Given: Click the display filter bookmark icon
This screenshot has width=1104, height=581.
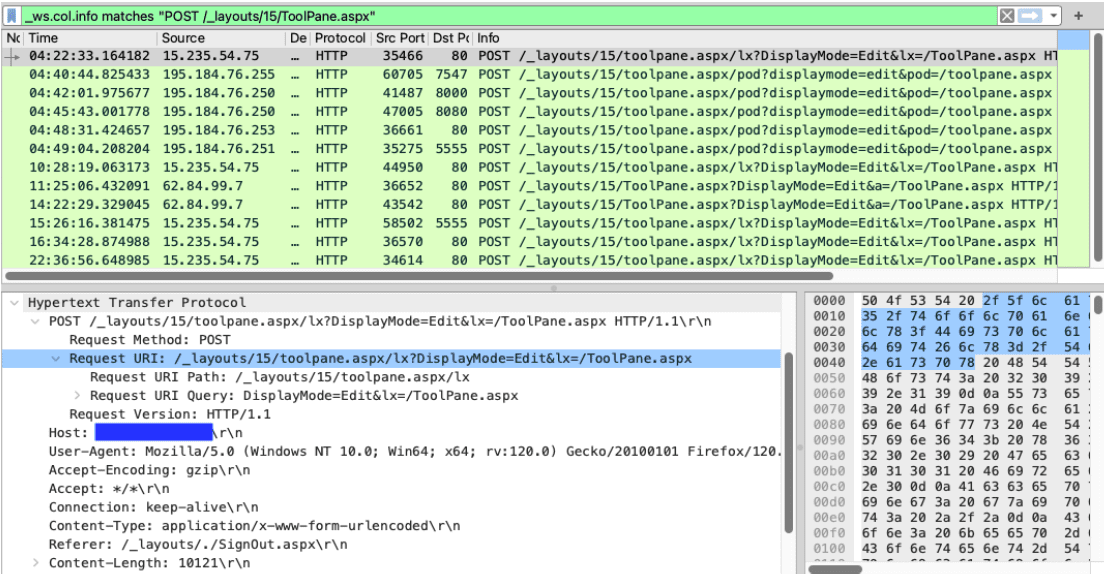Looking at the screenshot, I should coord(11,16).
